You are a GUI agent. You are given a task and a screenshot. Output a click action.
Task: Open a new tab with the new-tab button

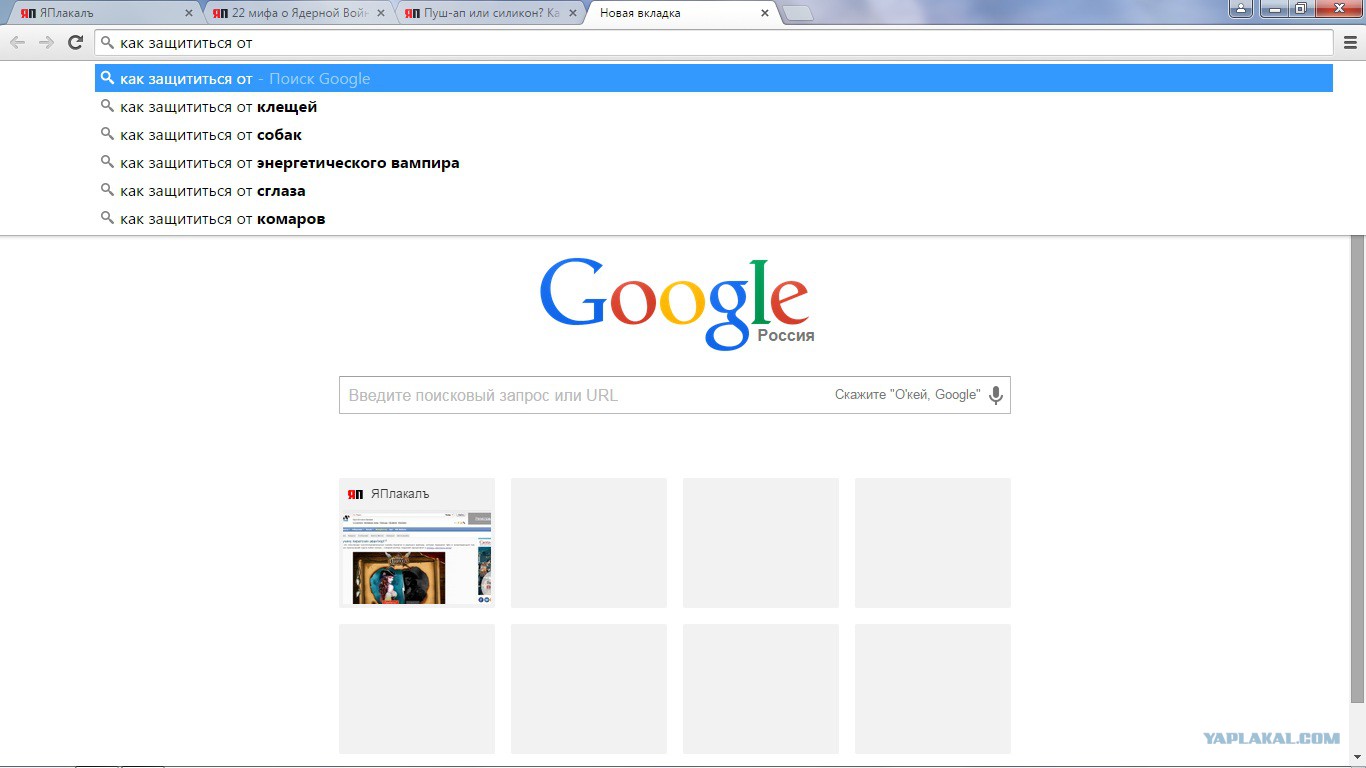[x=797, y=14]
